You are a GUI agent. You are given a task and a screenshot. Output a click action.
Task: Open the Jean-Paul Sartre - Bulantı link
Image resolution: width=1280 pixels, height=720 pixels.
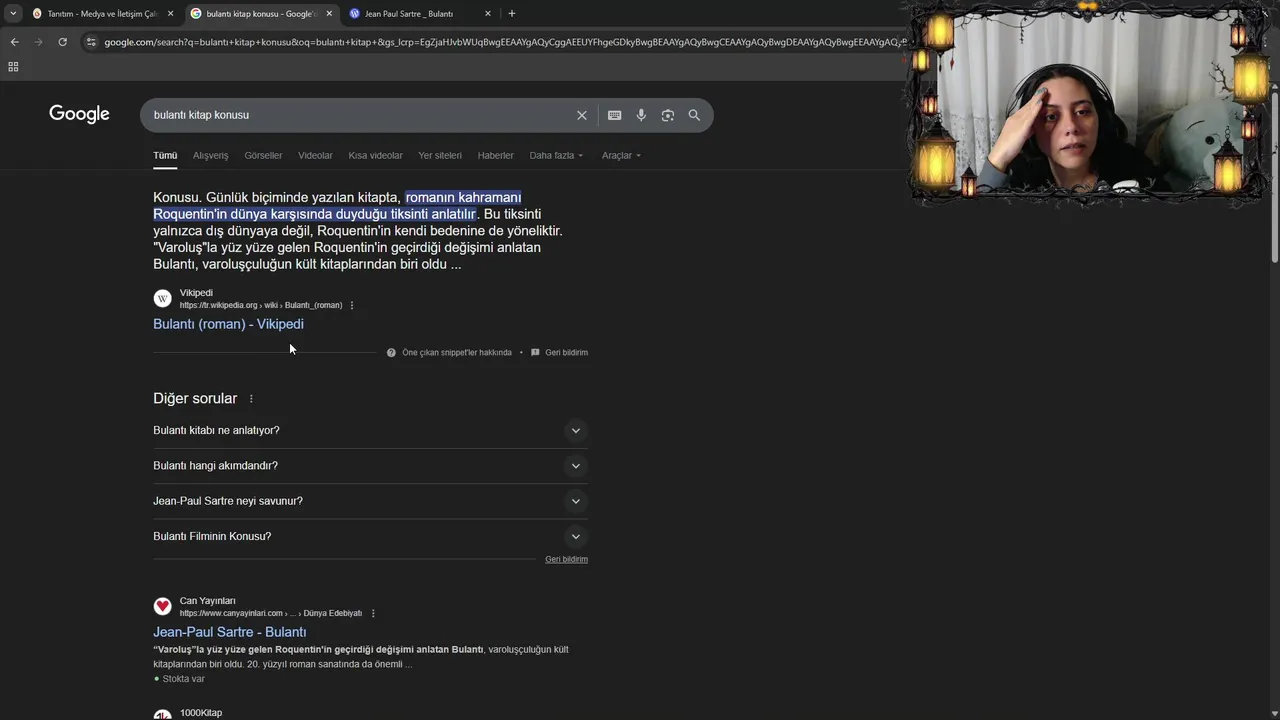coord(229,632)
